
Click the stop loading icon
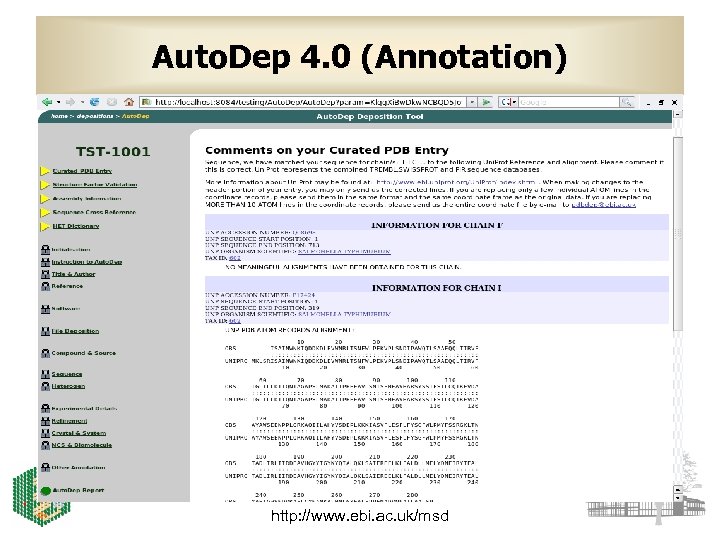tap(112, 102)
